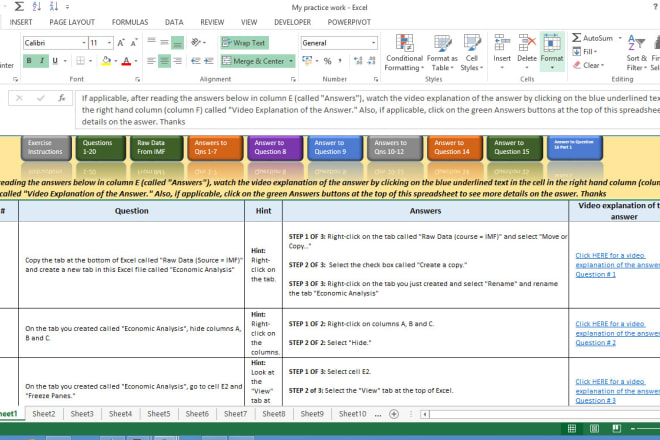The image size is (660, 440).
Task: Toggle bottom align (highlighted) icon
Action: click(x=178, y=43)
